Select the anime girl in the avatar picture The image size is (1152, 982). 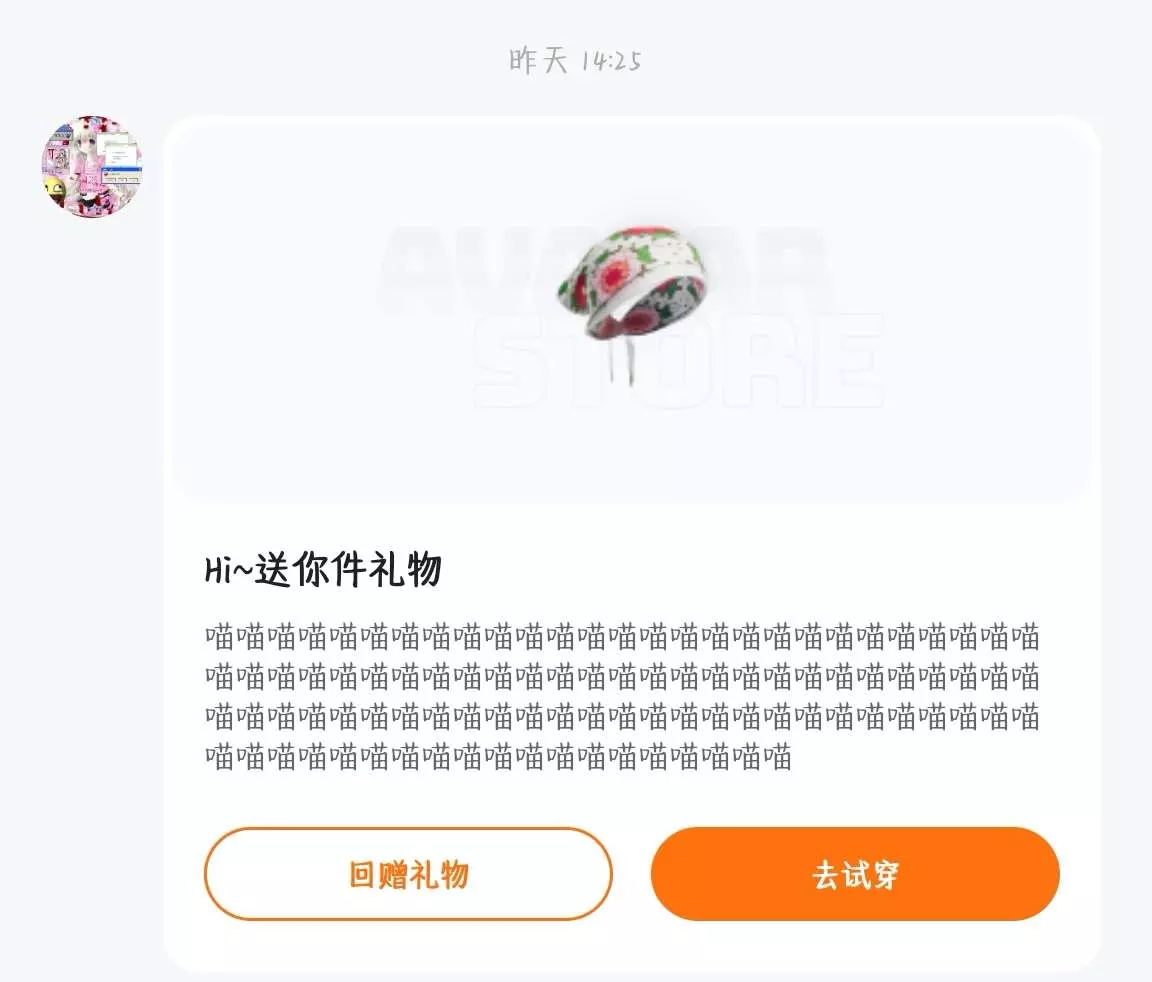87,162
